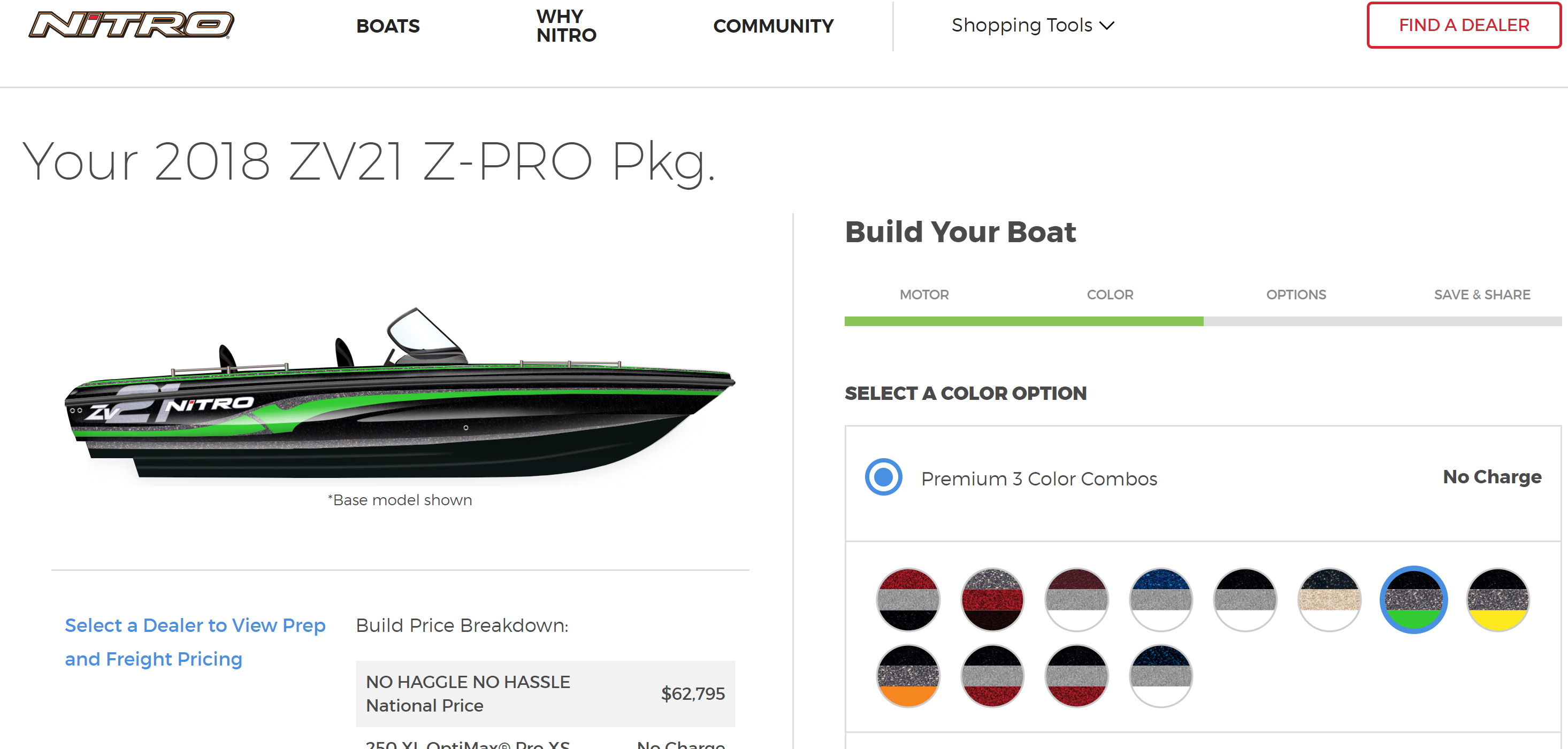Choose the blue, gray and white swatch
This screenshot has width=1568, height=749.
coord(1161,599)
